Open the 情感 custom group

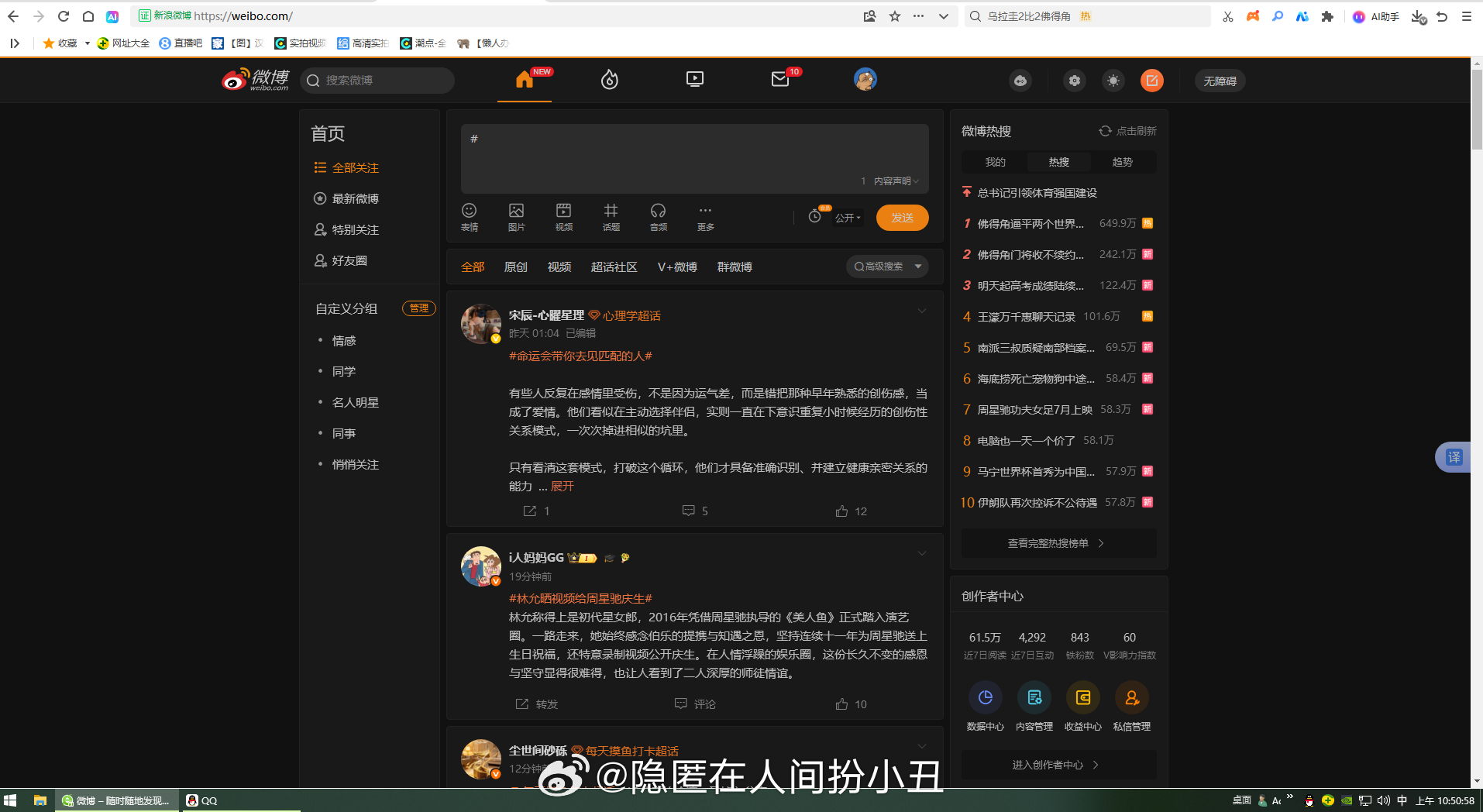click(x=344, y=341)
